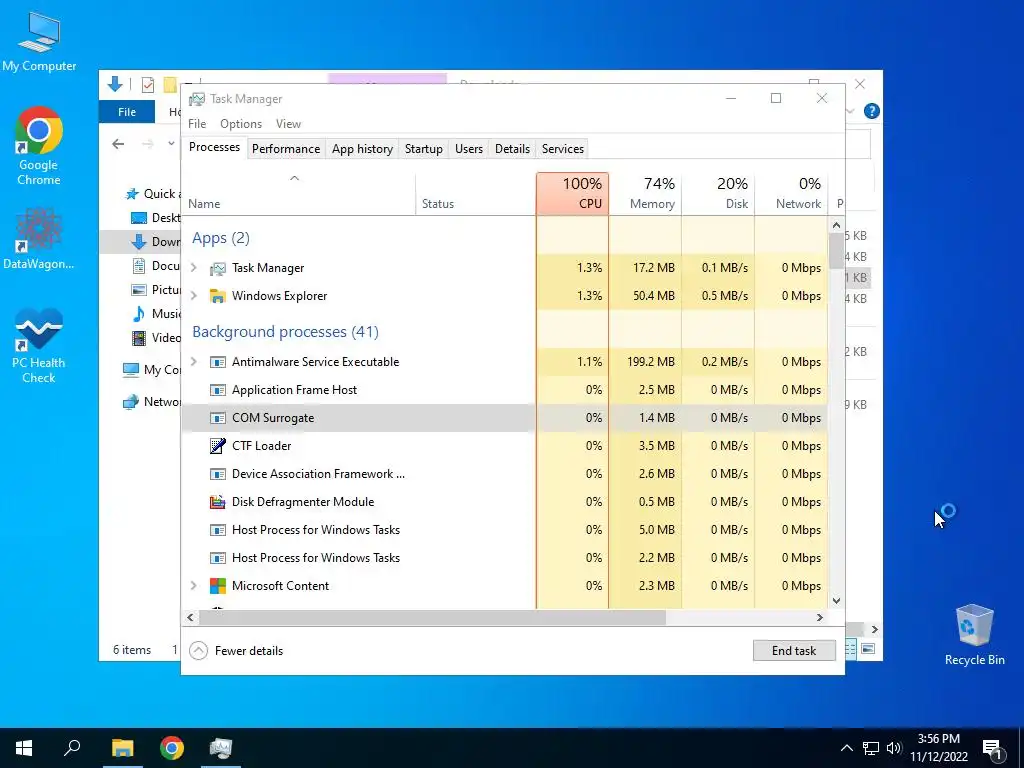The height and width of the screenshot is (768, 1024).
Task: Click Explorer Help question mark icon
Action: [x=871, y=111]
